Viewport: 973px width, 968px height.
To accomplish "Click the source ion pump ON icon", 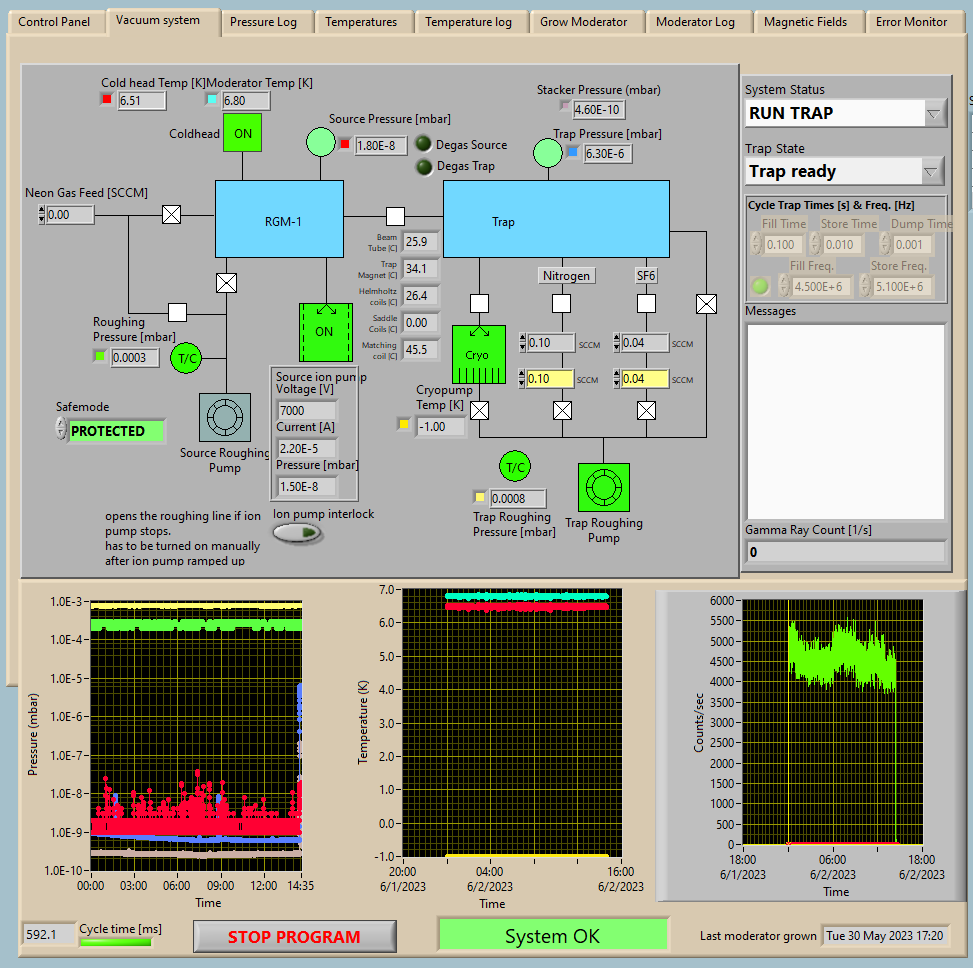I will (325, 331).
